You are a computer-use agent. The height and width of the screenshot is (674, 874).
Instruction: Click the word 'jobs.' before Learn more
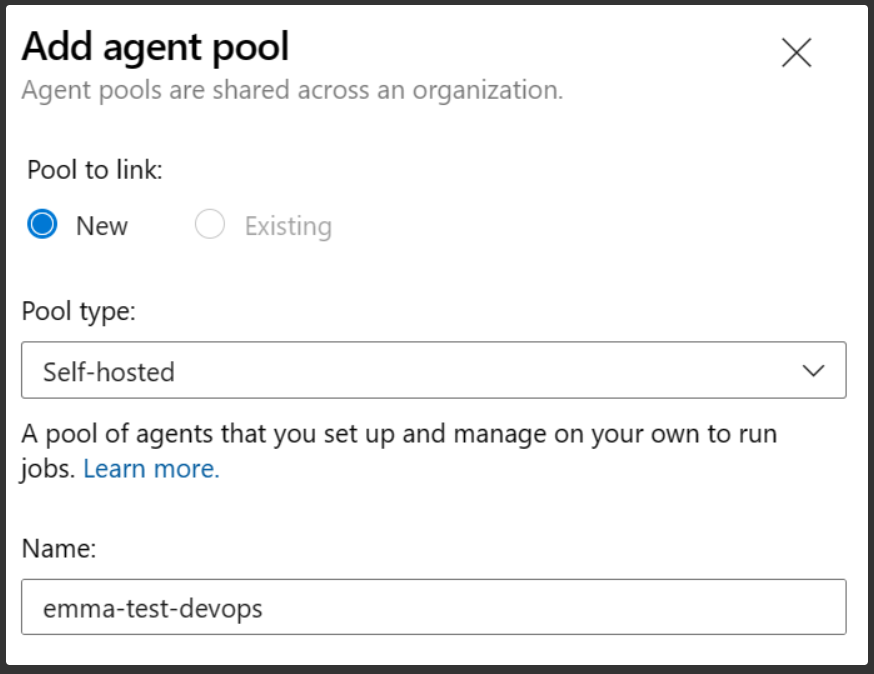coord(47,469)
